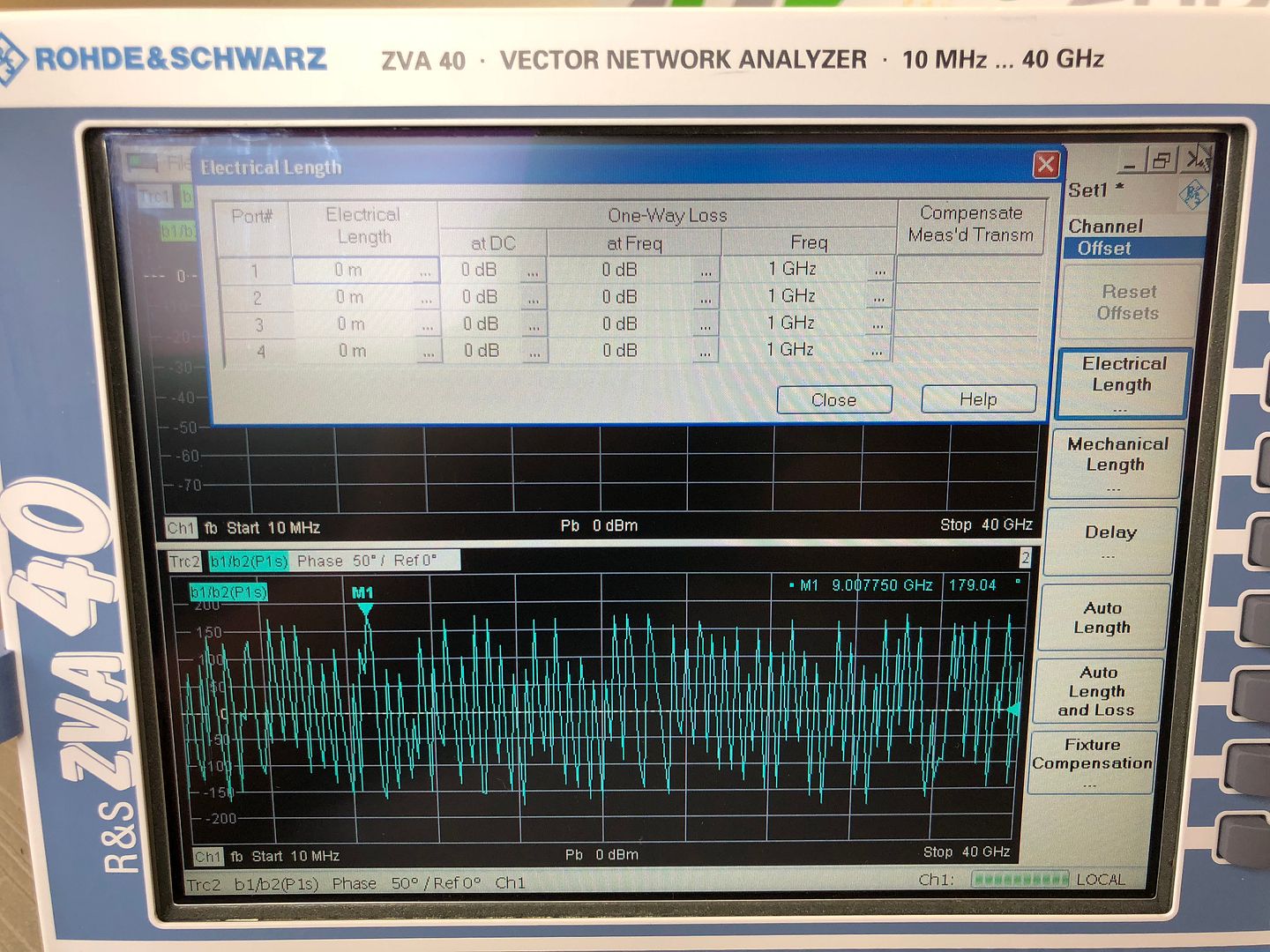Click the Stop 40 GHz label in the upper diagram
This screenshot has width=1270, height=952.
986,524
